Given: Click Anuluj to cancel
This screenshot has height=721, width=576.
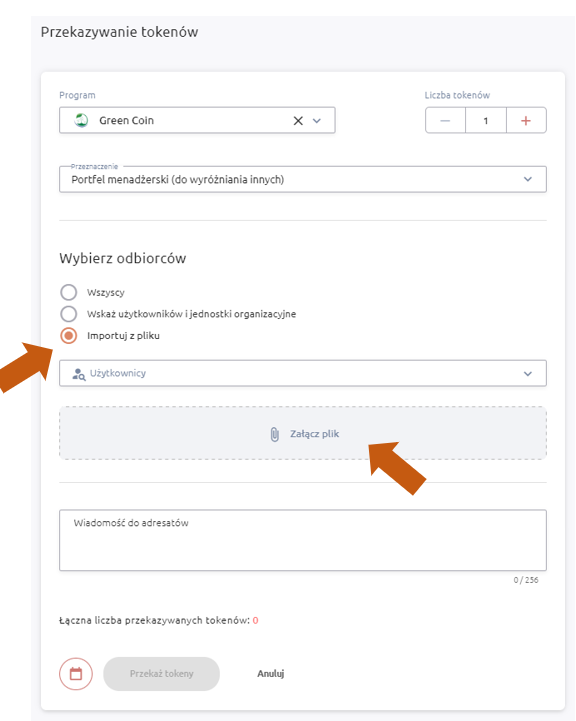Looking at the screenshot, I should point(270,674).
